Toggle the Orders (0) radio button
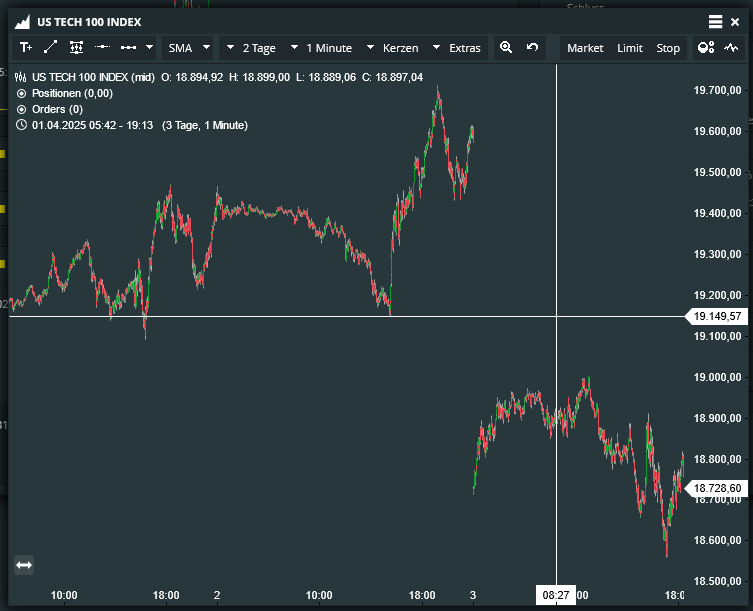This screenshot has width=753, height=611. 22,109
